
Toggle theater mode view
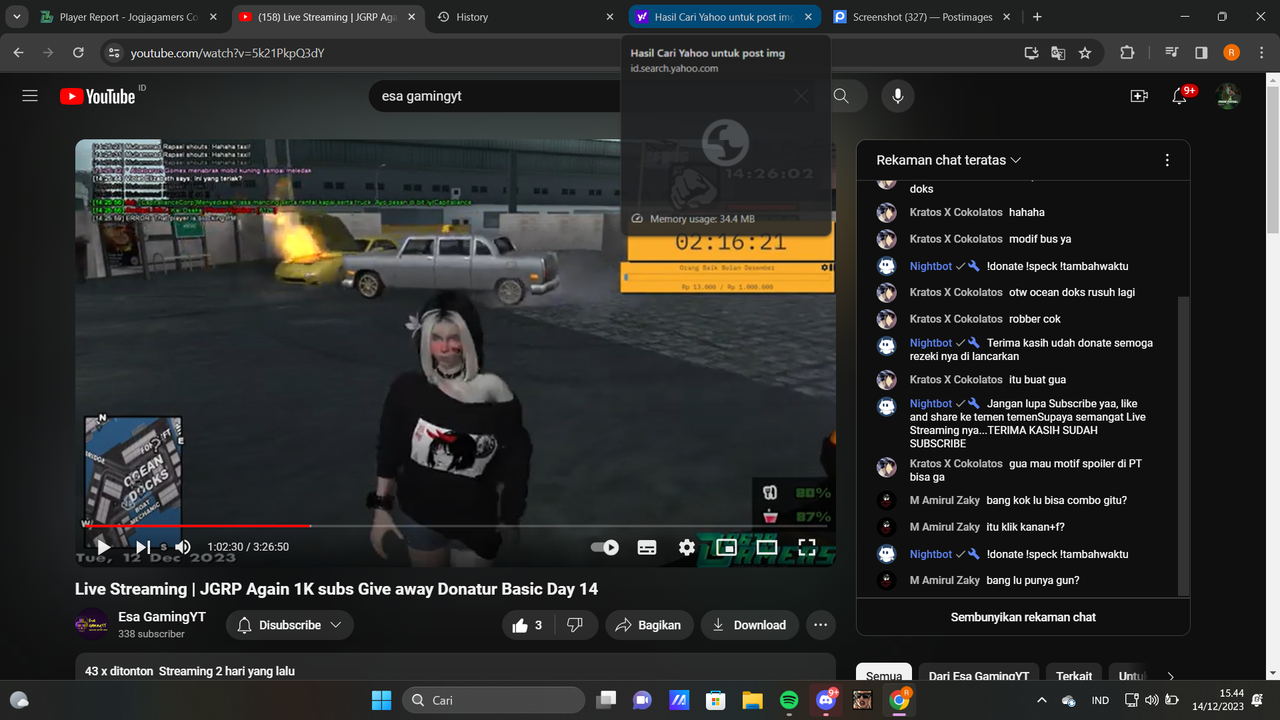767,547
